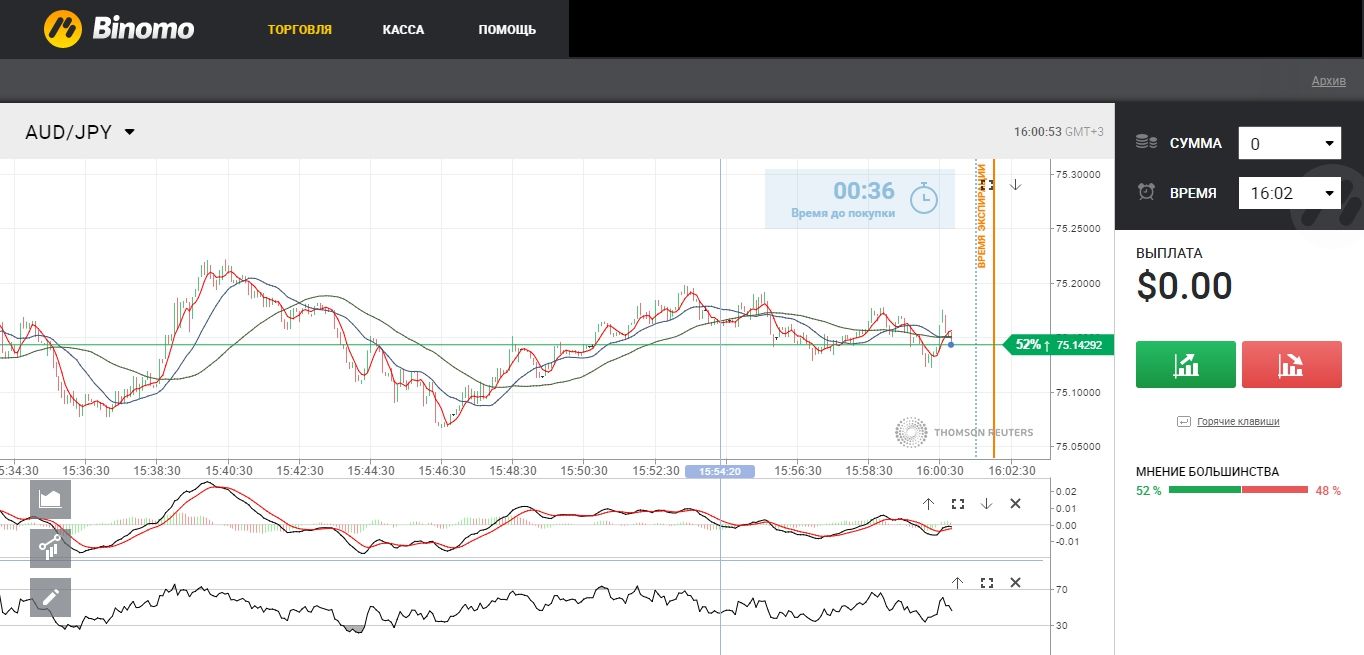This screenshot has width=1364, height=655.
Task: Maximize the RSI indicator pane
Action: pyautogui.click(x=986, y=582)
